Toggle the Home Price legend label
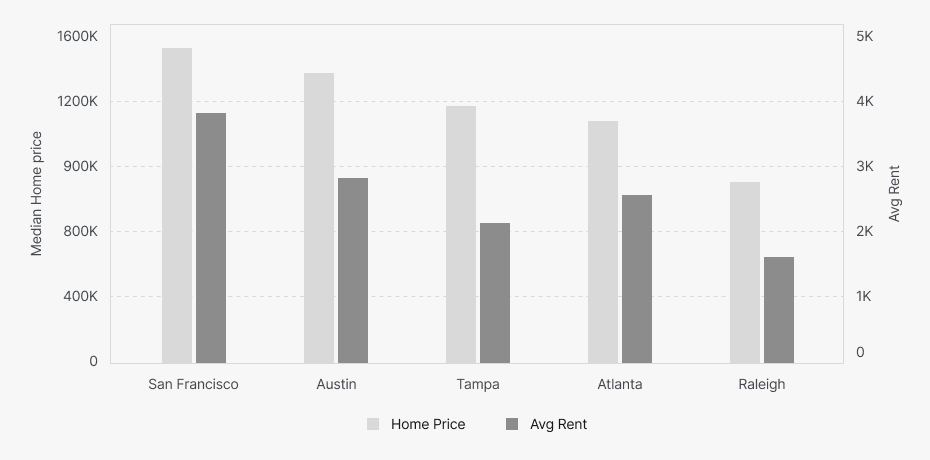930x460 pixels. pyautogui.click(x=428, y=424)
